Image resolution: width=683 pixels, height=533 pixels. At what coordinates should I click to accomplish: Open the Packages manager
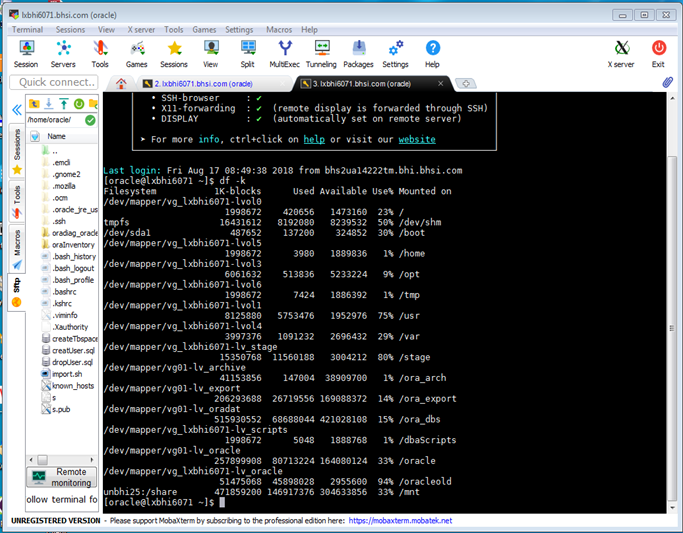(358, 54)
